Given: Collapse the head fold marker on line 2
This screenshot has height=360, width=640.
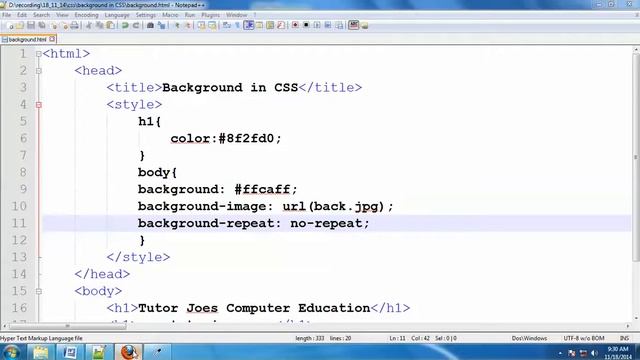Looking at the screenshot, I should click(x=39, y=71).
